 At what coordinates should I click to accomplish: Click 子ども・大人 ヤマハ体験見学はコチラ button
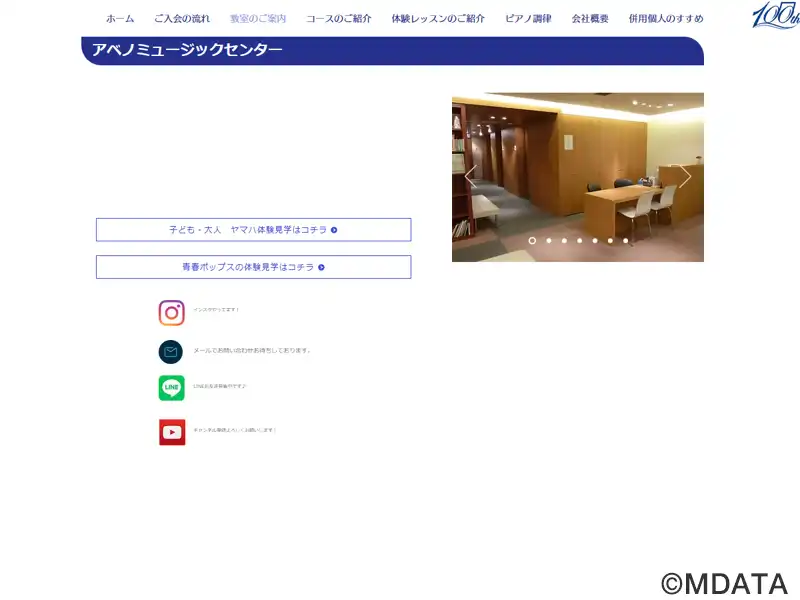(x=254, y=230)
